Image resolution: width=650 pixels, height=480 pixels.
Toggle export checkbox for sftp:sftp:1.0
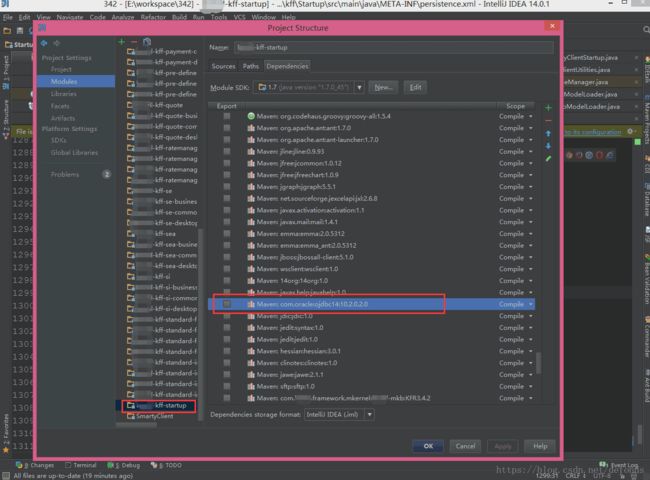227,386
